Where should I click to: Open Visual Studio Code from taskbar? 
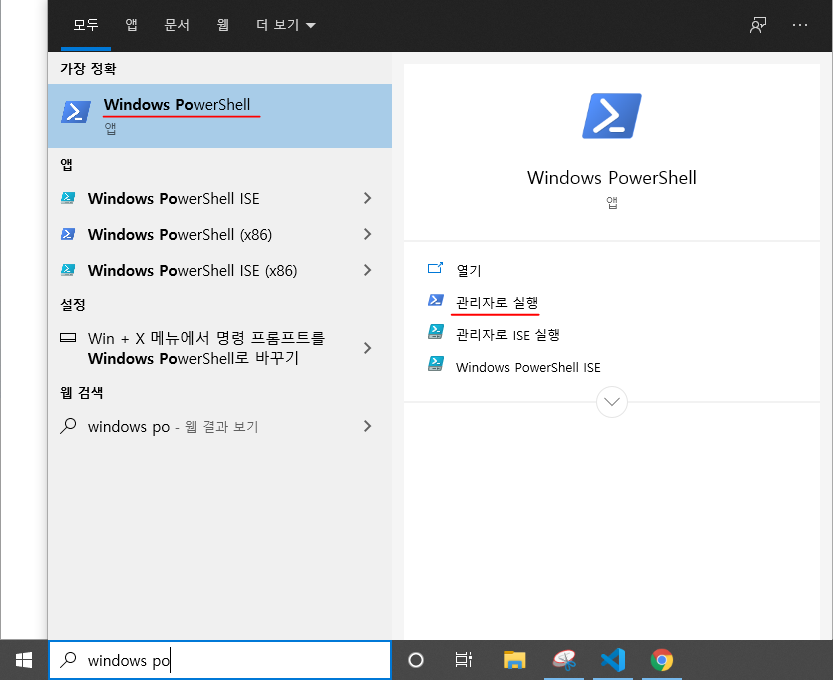613,660
